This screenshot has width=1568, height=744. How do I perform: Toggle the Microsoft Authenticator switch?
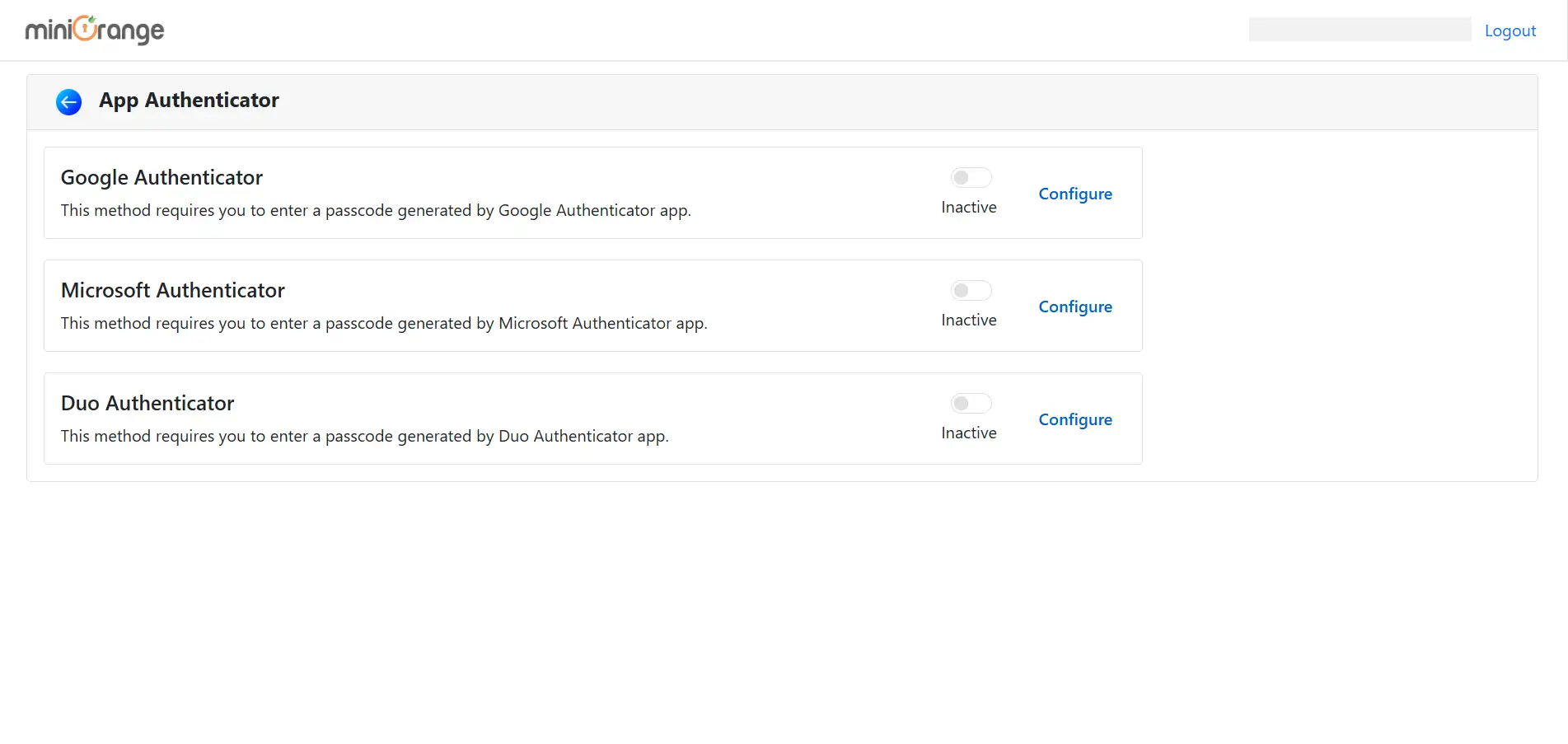point(971,290)
